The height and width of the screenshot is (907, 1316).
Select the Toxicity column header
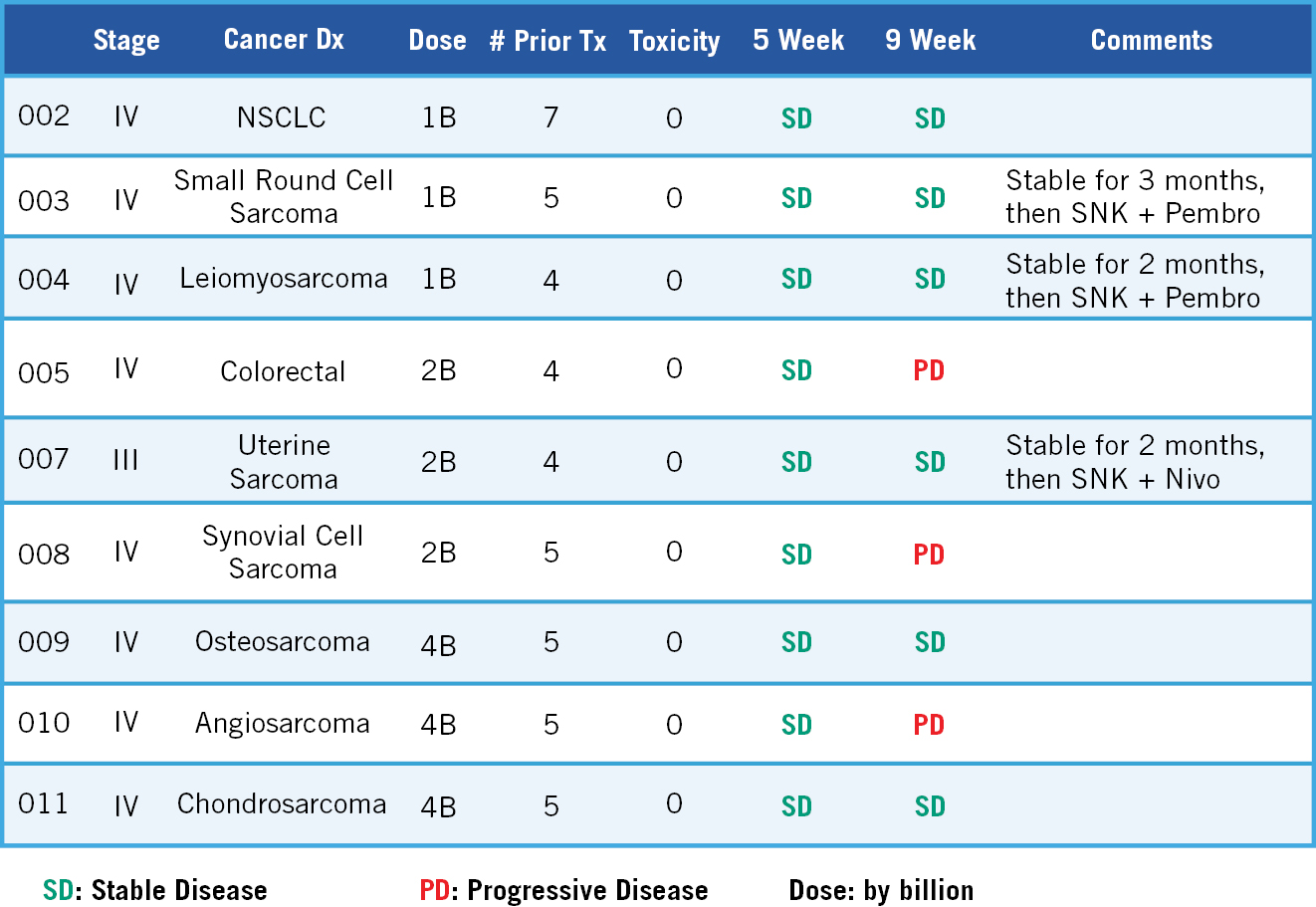pyautogui.click(x=674, y=41)
